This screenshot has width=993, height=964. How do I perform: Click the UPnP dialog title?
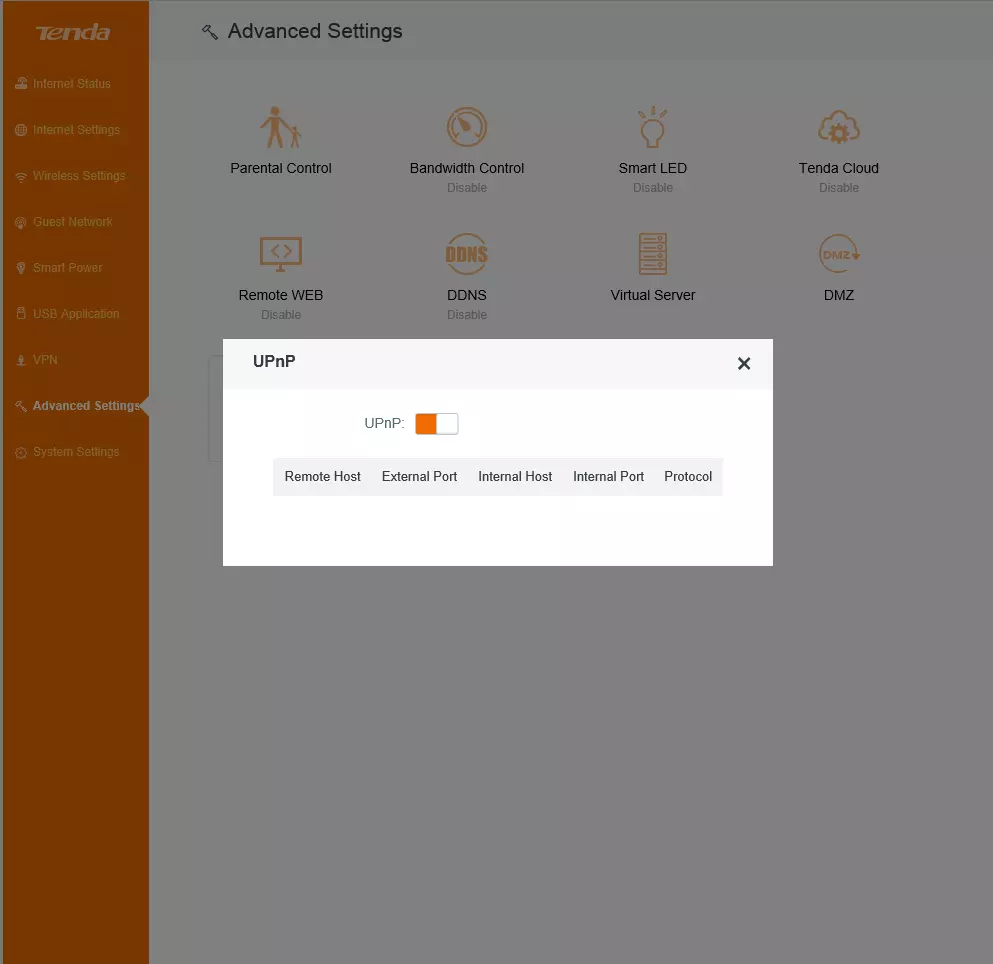coord(274,362)
